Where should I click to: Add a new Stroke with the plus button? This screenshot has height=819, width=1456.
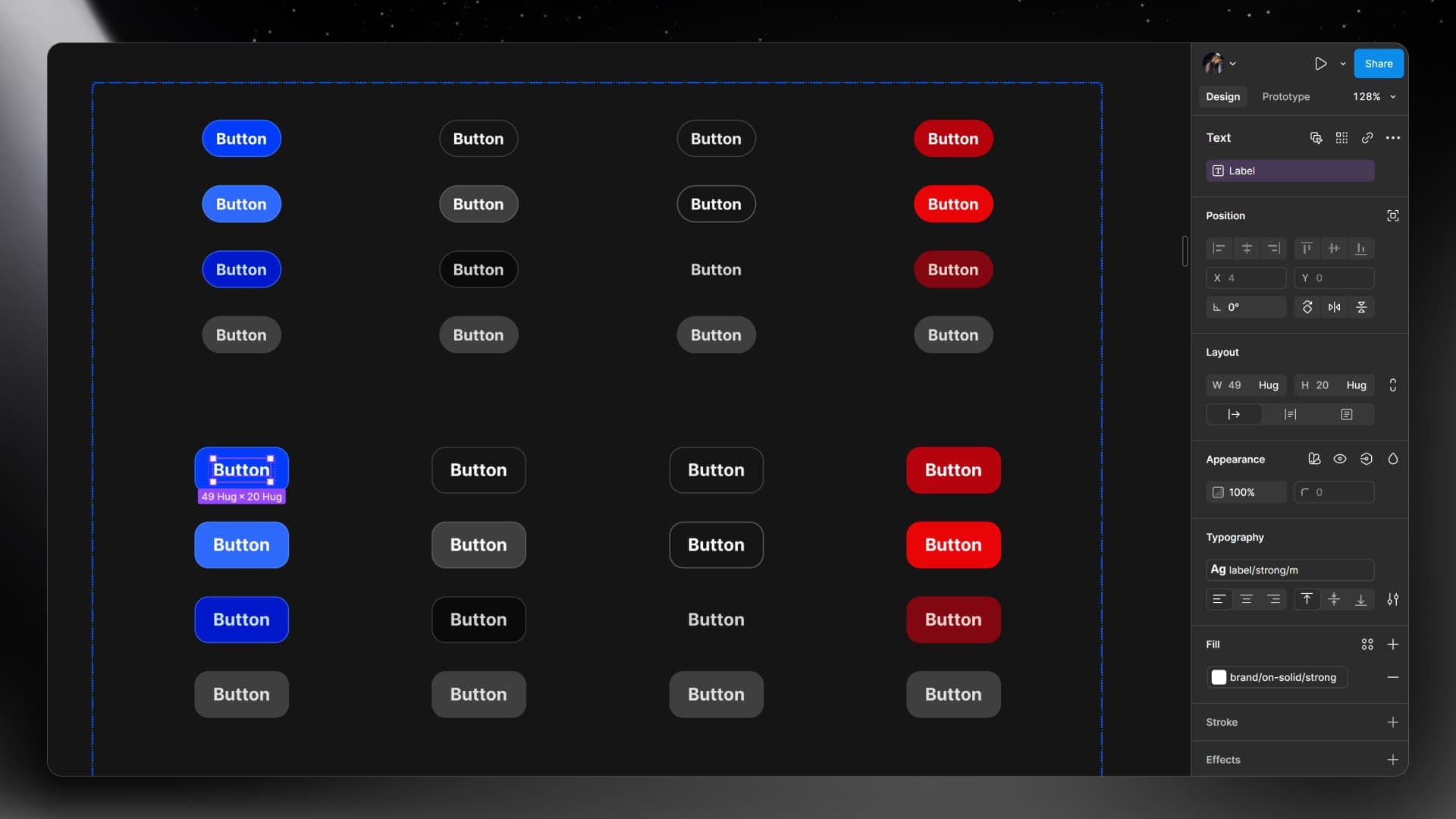(x=1394, y=722)
